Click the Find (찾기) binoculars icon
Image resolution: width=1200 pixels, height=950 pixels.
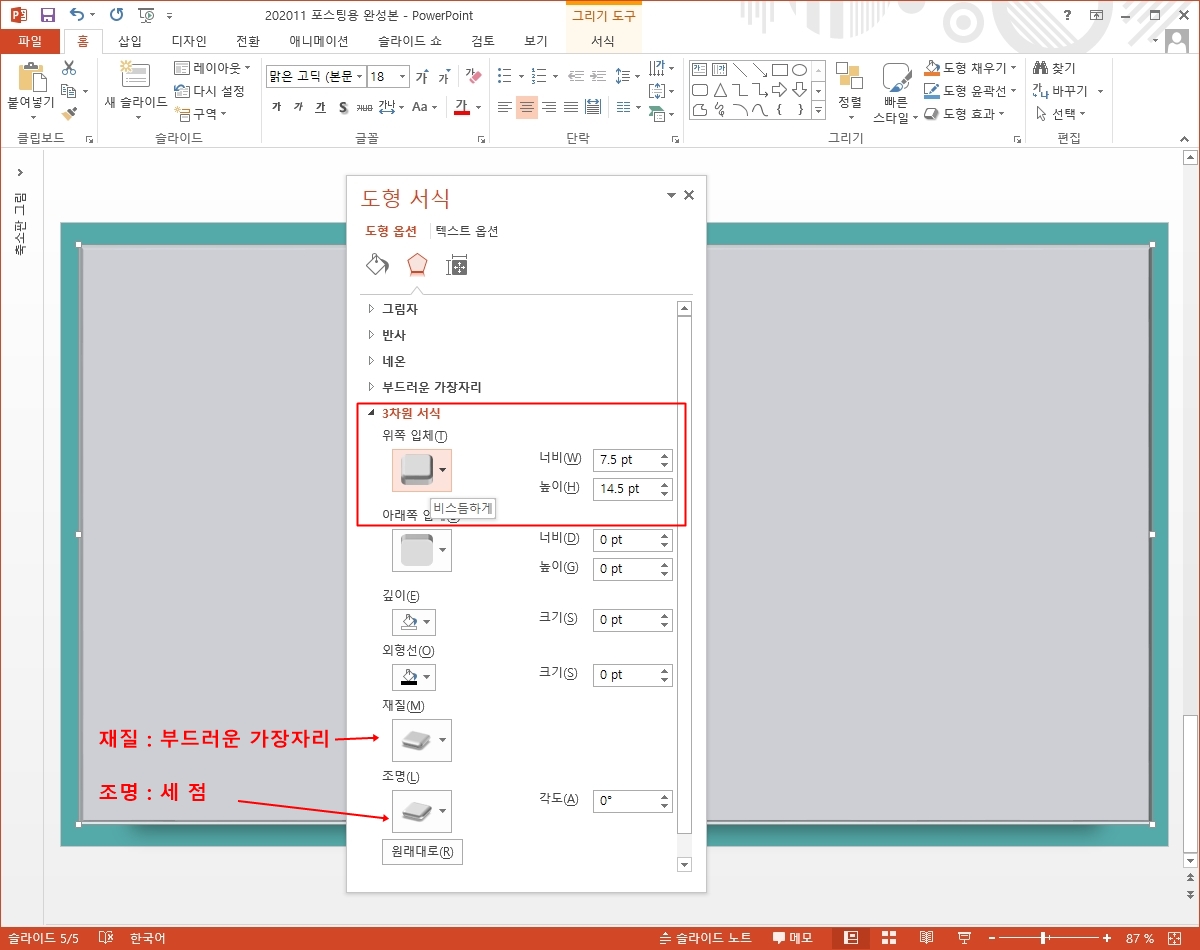coord(1041,68)
